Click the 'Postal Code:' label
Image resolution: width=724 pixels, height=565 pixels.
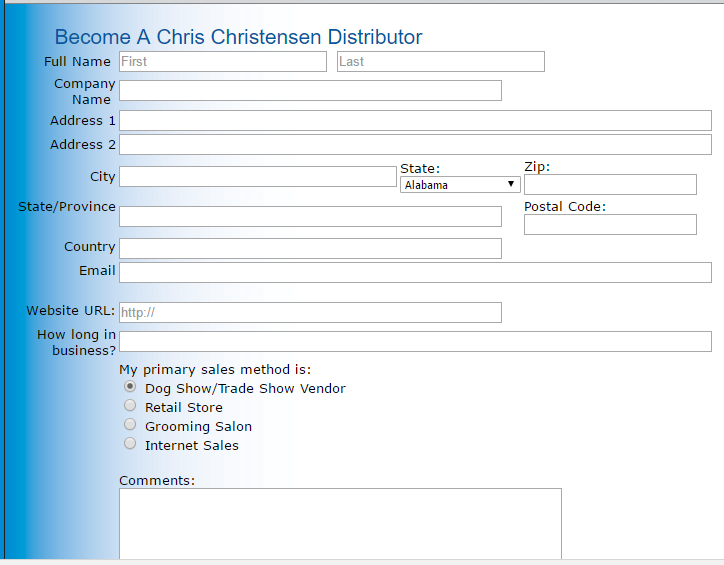pyautogui.click(x=565, y=206)
